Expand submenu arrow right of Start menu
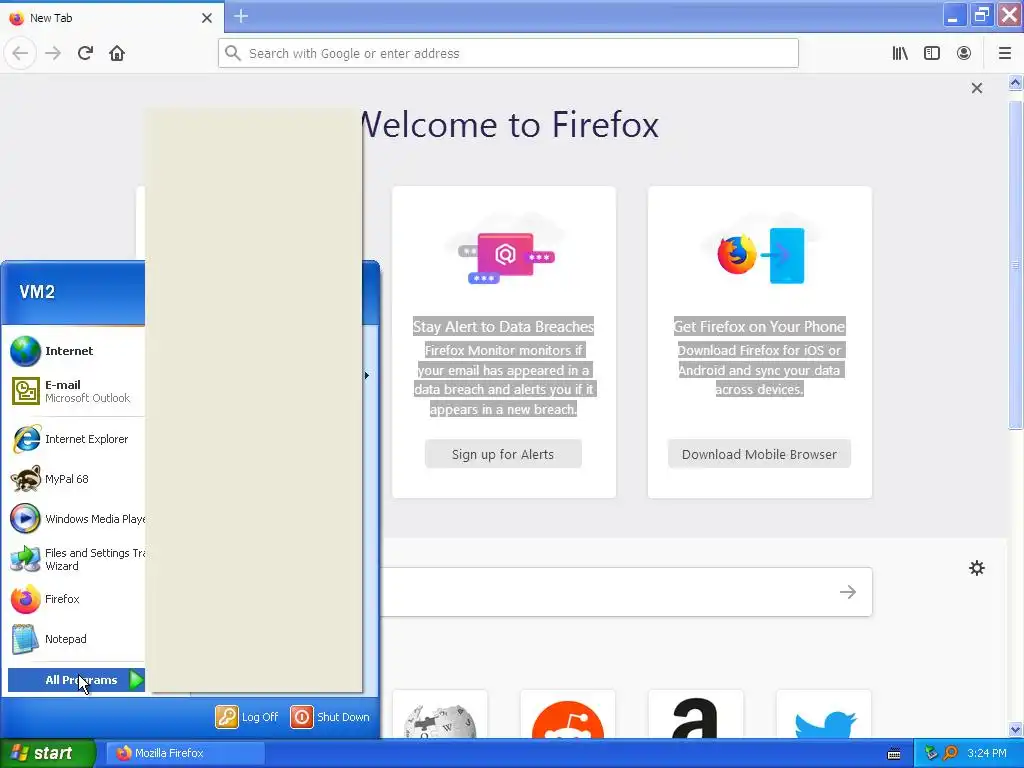 tap(367, 376)
